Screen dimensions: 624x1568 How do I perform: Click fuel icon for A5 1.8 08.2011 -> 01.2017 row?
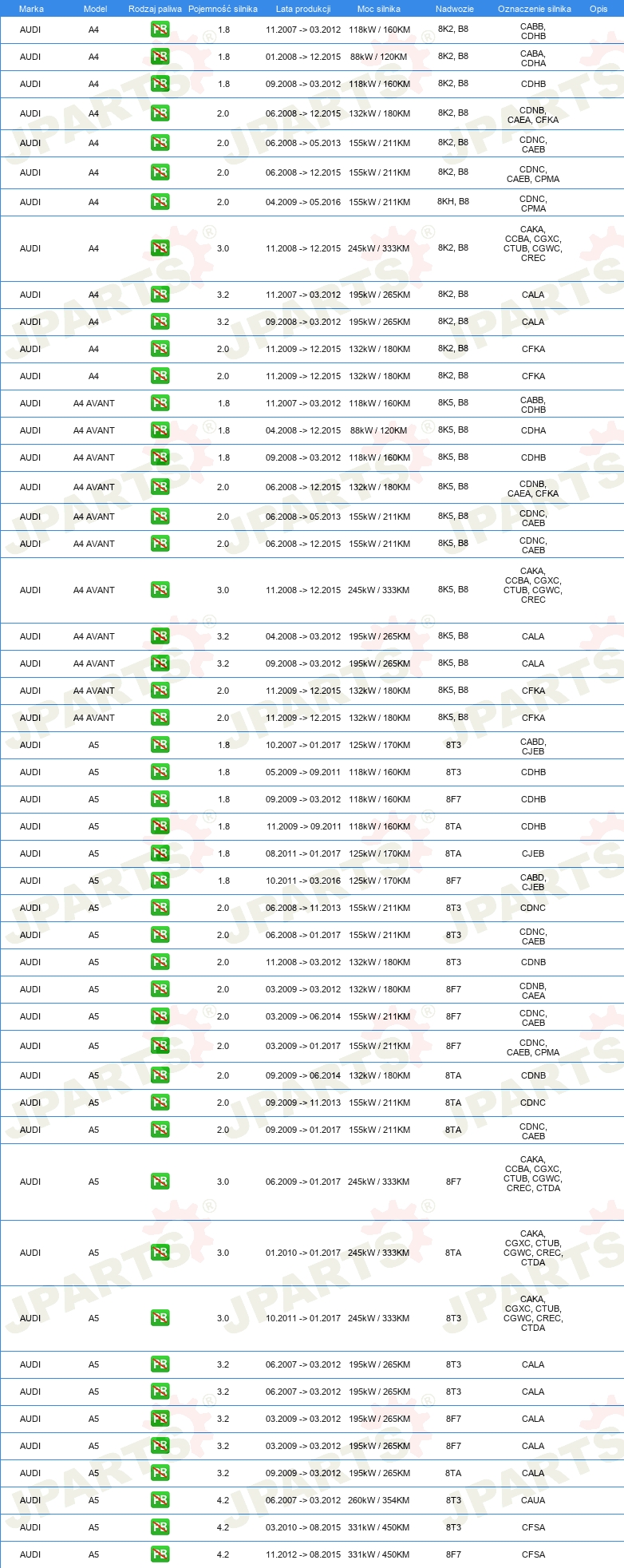160,853
